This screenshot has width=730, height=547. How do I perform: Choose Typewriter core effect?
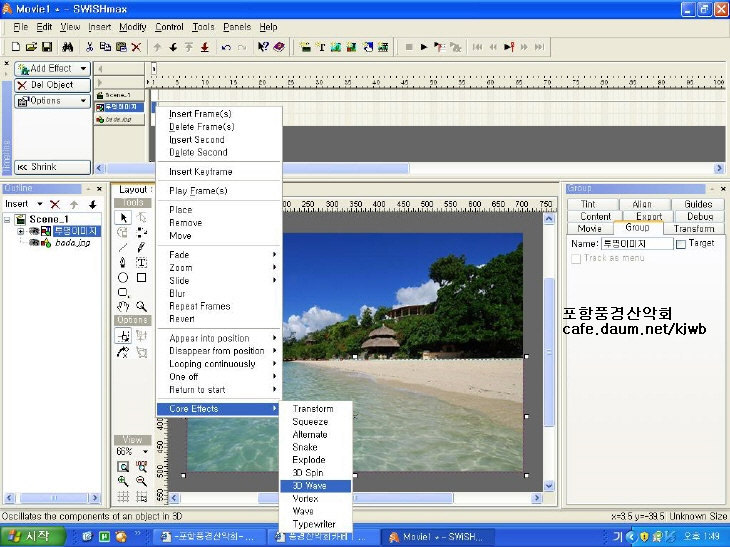(x=316, y=524)
